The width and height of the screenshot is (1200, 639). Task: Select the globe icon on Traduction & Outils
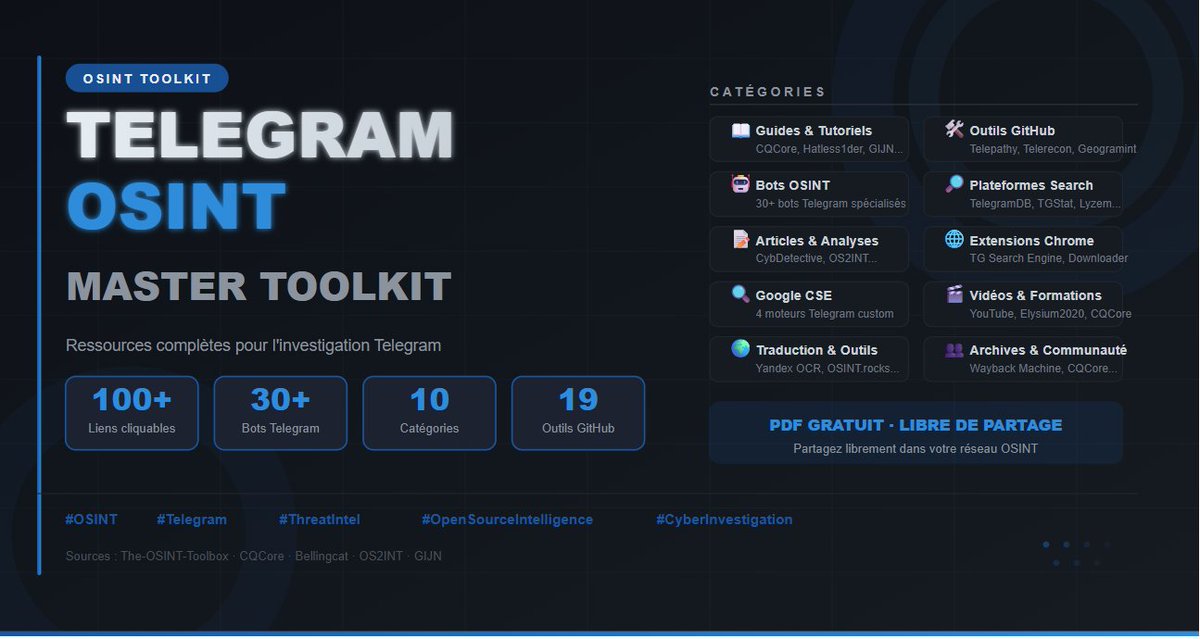[x=739, y=349]
